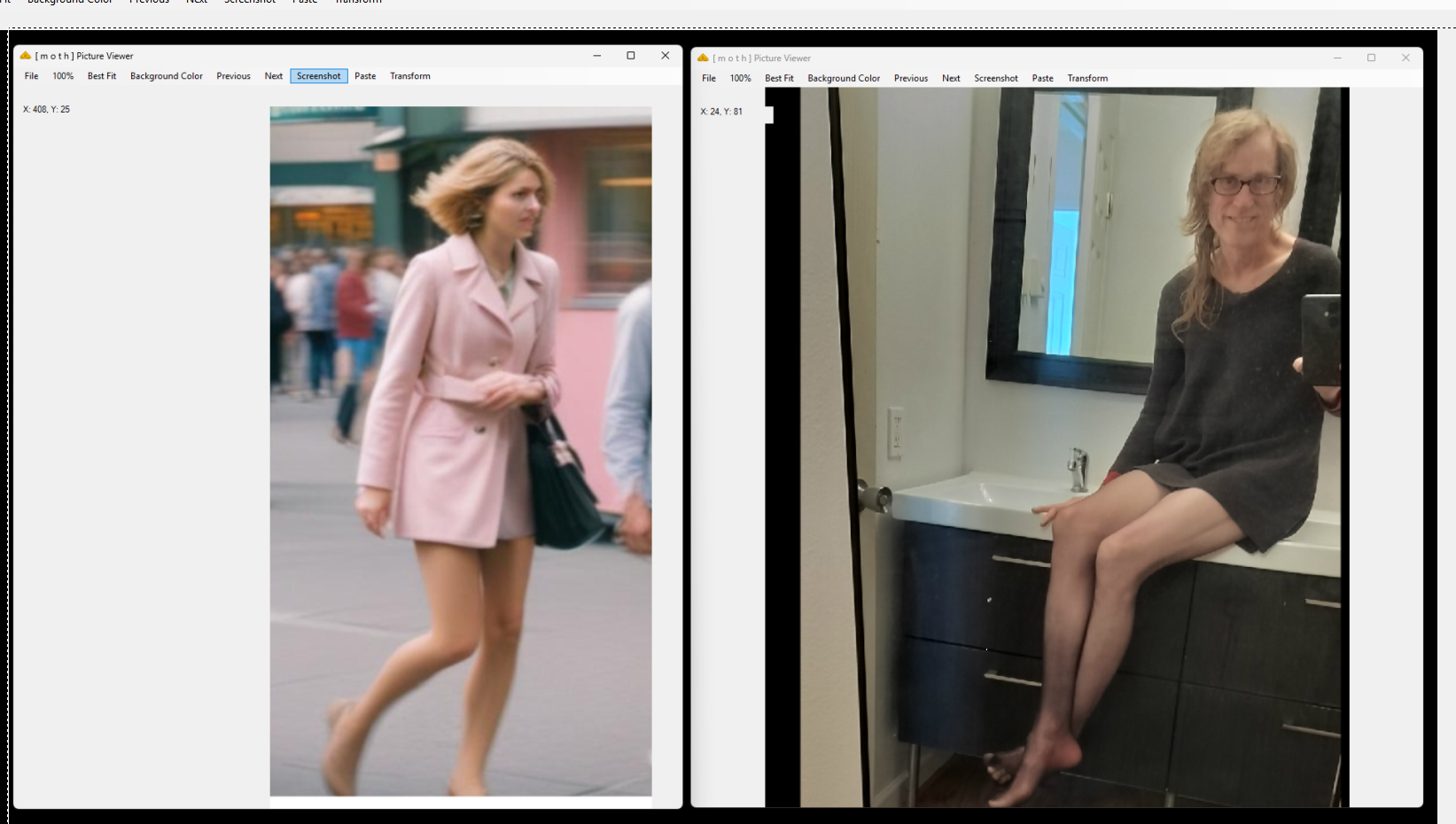Open the File menu in left viewer
Viewport: 1456px width, 824px height.
31,76
